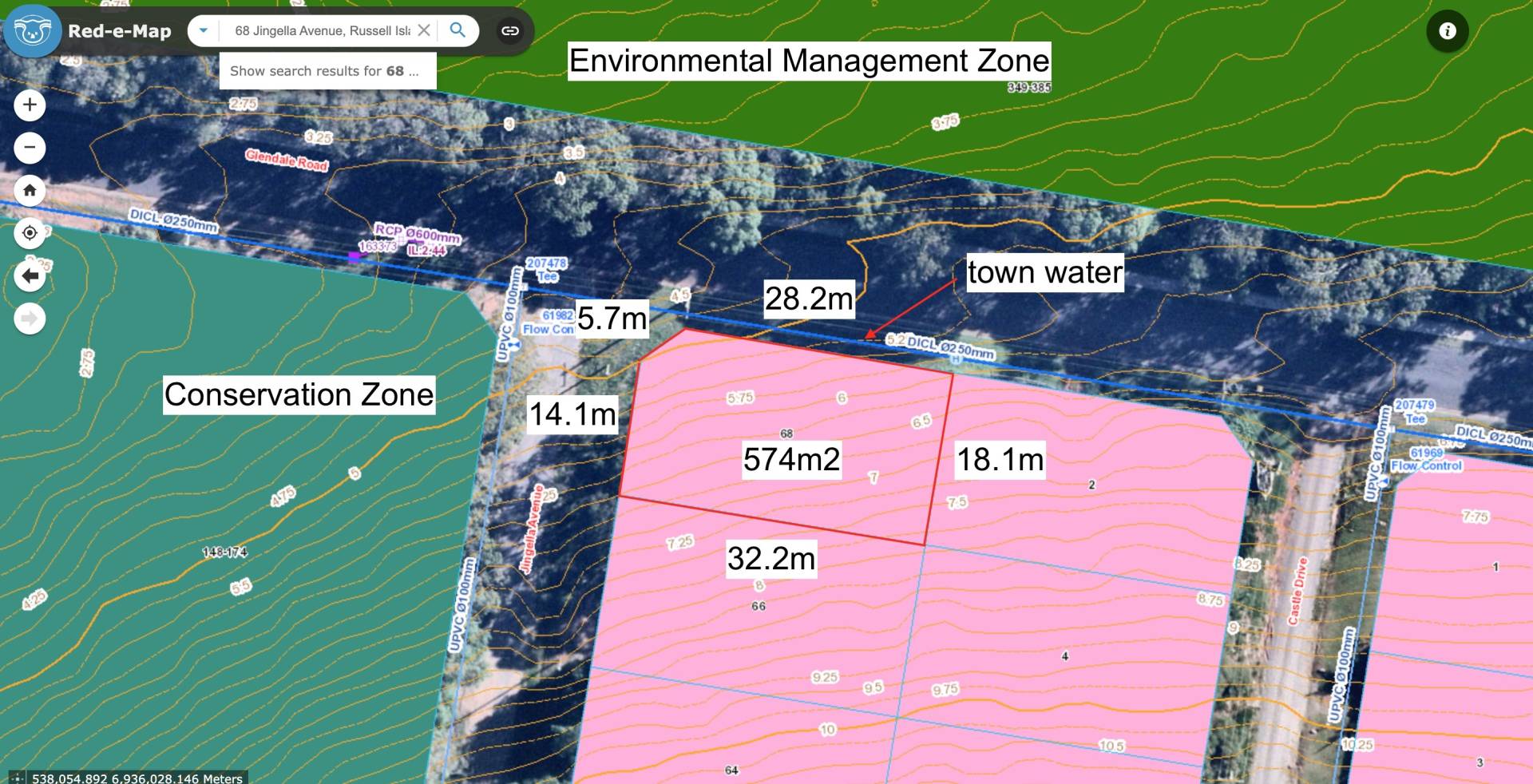The image size is (1533, 784).
Task: Open the share link icon
Action: [510, 30]
